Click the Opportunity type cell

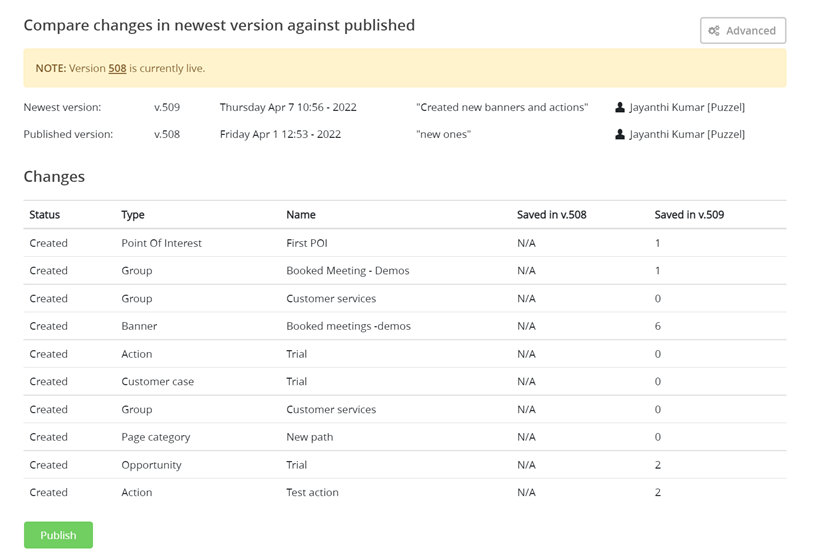pos(151,465)
